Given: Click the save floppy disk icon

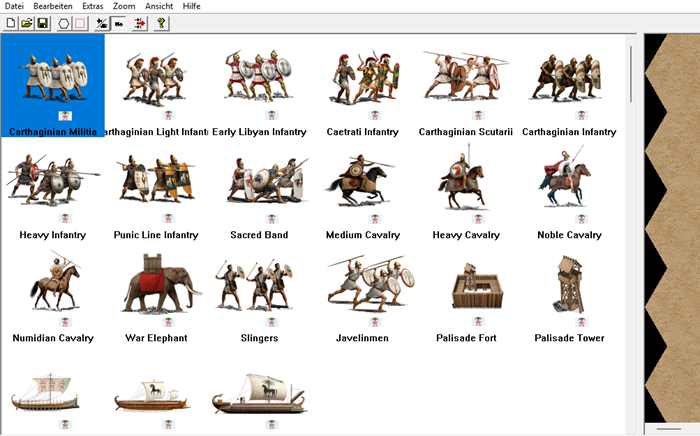Looking at the screenshot, I should click(x=43, y=23).
